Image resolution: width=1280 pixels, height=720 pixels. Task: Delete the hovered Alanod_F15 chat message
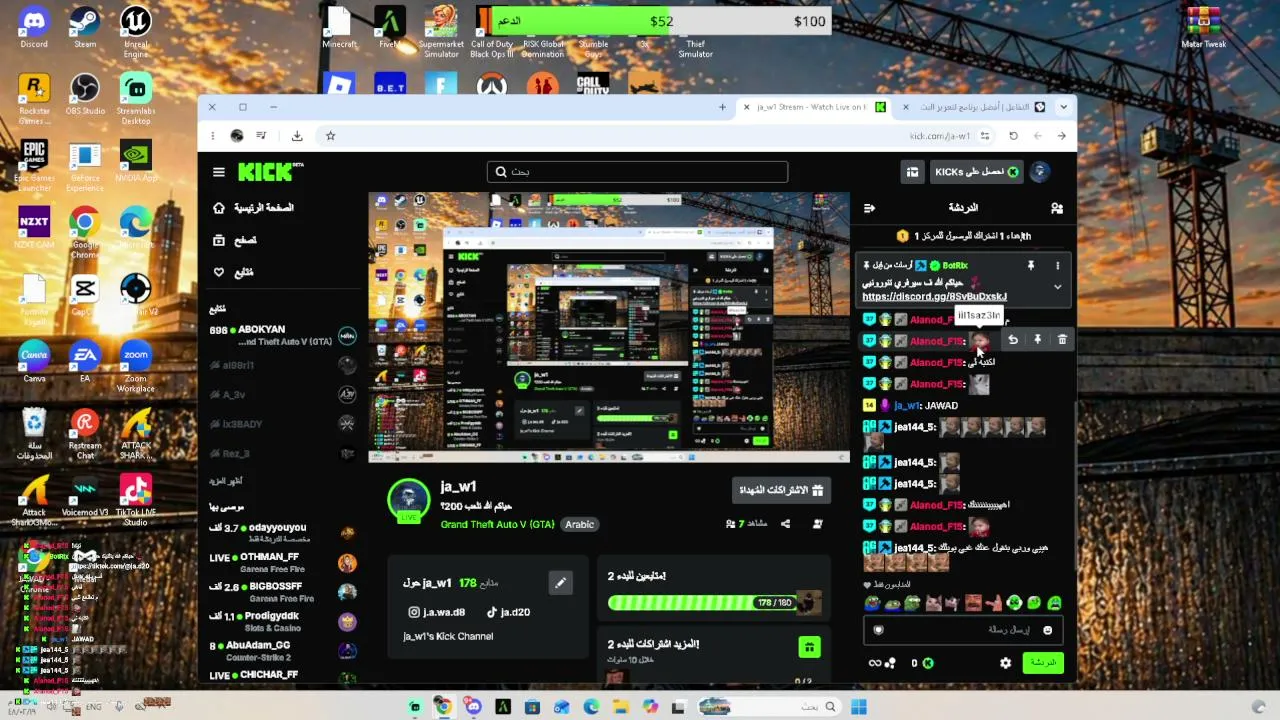(1062, 341)
